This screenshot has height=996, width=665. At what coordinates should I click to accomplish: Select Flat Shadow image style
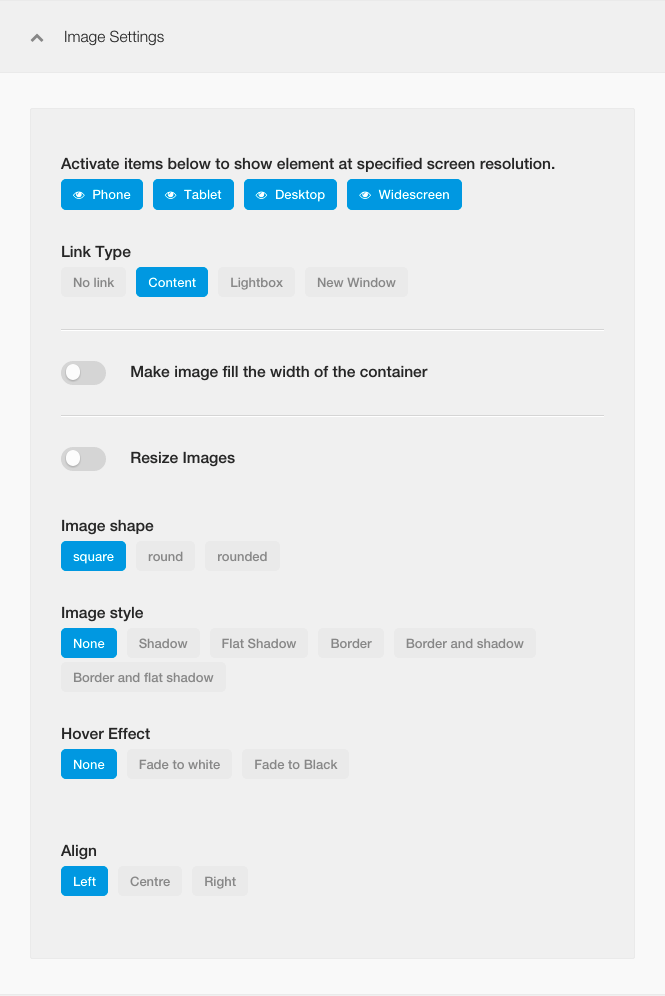(259, 643)
